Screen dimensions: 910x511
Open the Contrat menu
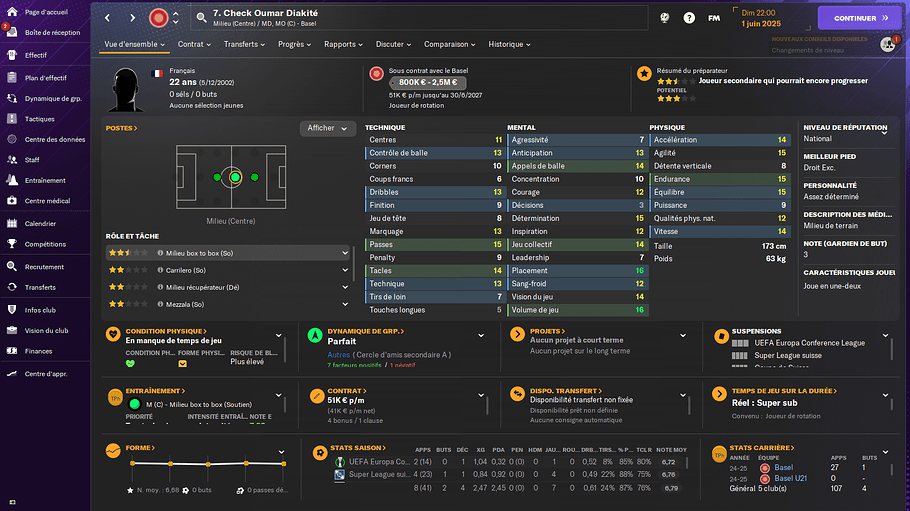194,44
